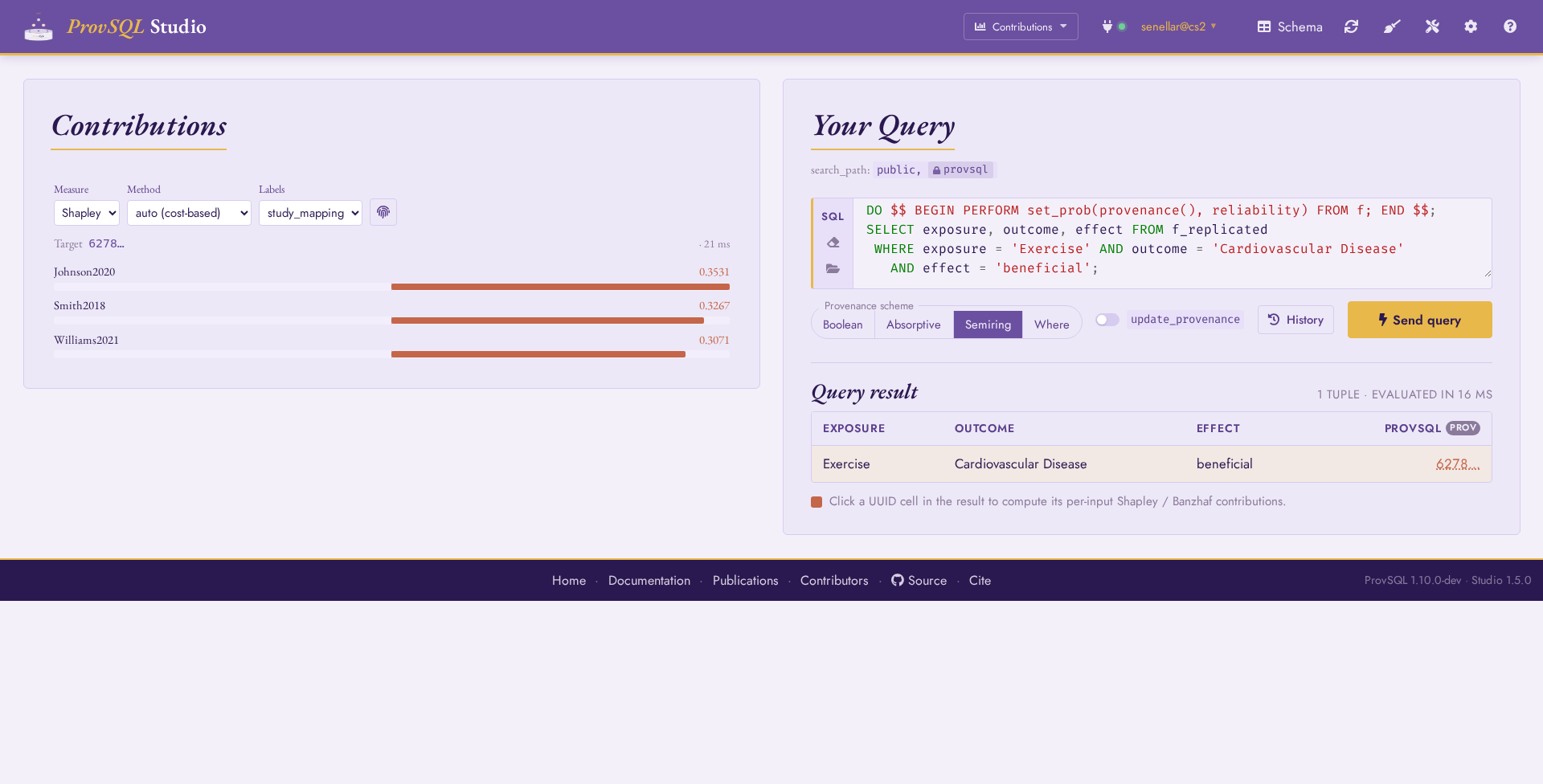Open the help question mark icon

(x=1510, y=27)
